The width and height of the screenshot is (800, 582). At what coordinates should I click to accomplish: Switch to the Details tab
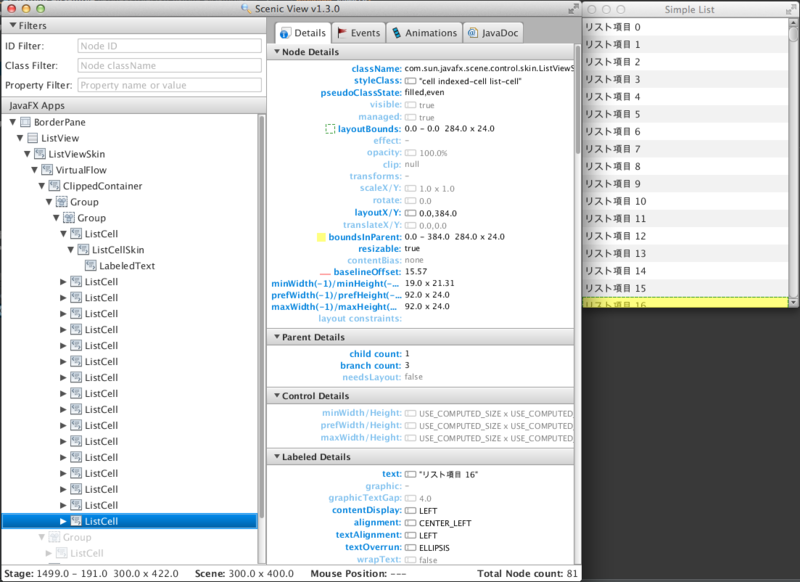point(303,33)
